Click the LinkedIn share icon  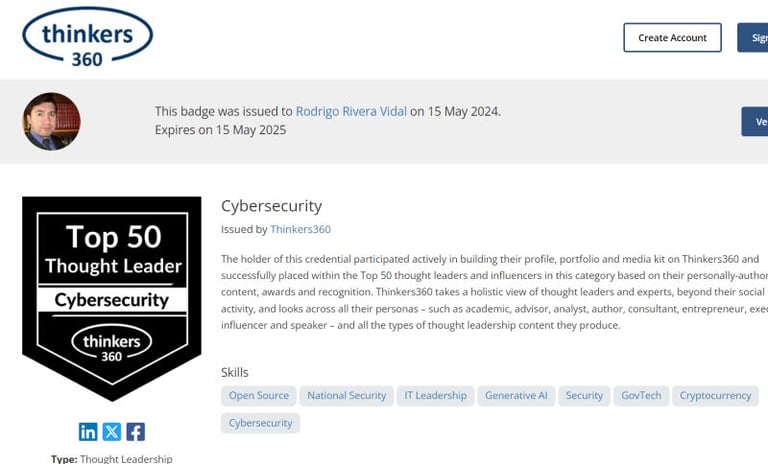88,431
